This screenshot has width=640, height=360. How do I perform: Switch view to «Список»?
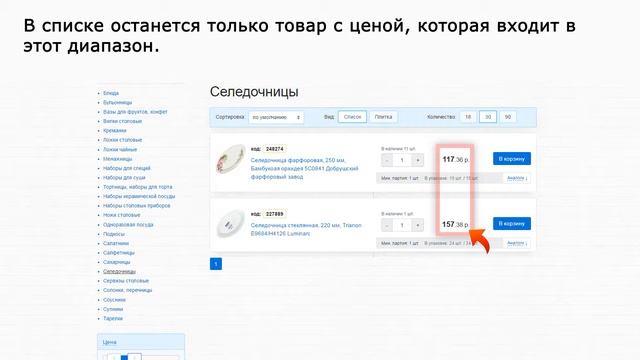(x=352, y=117)
